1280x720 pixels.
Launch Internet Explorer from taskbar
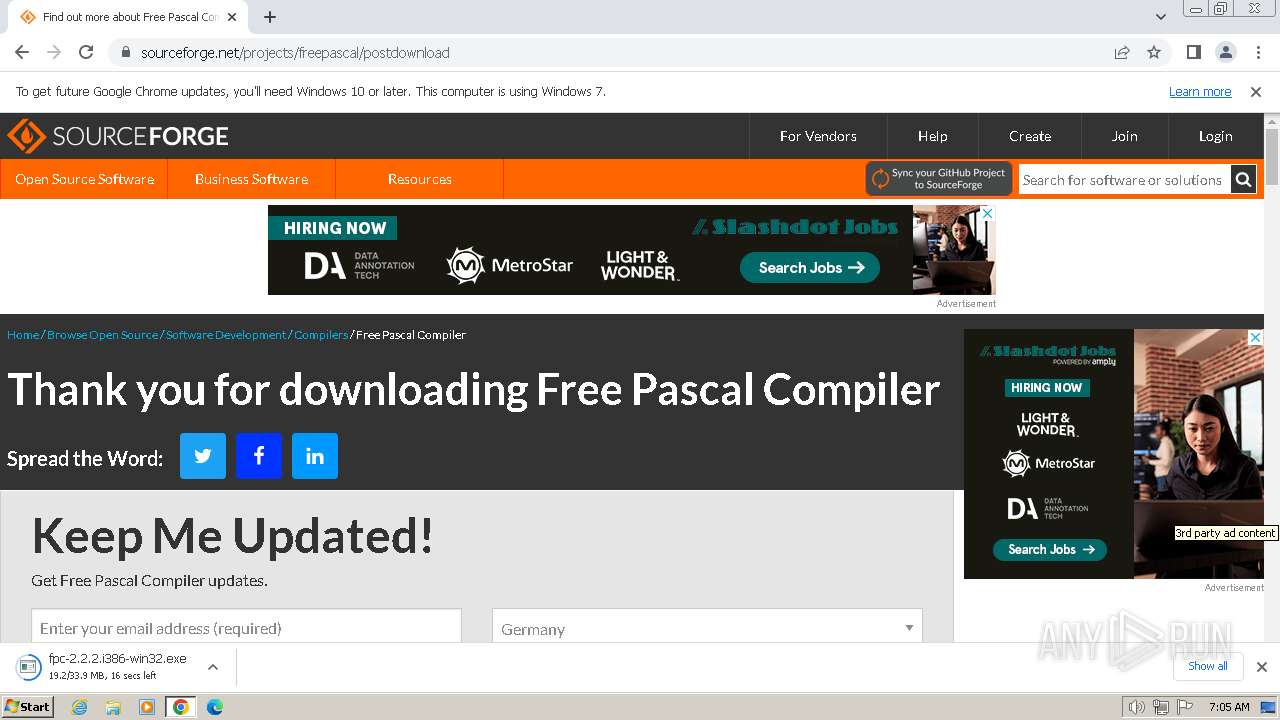pos(80,707)
